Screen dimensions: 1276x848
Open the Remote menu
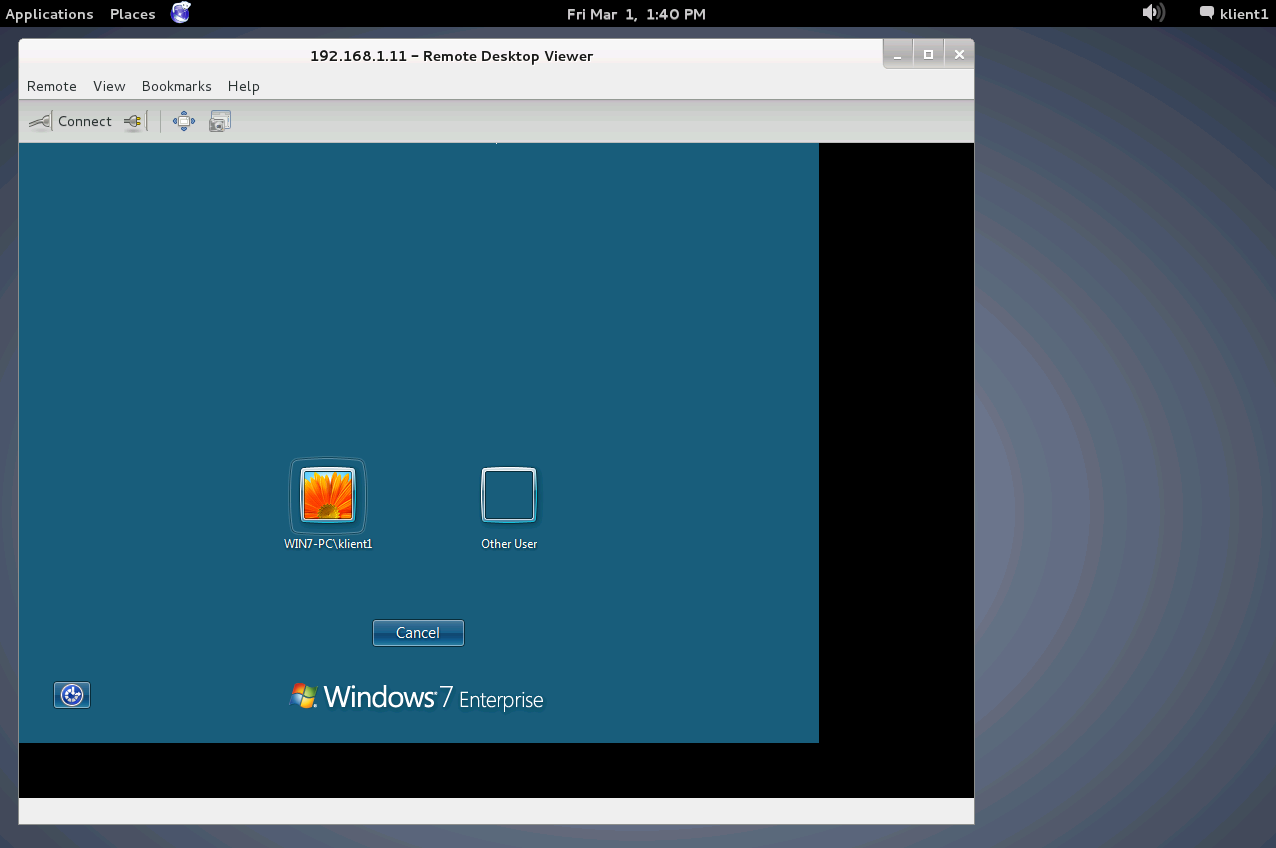click(51, 86)
